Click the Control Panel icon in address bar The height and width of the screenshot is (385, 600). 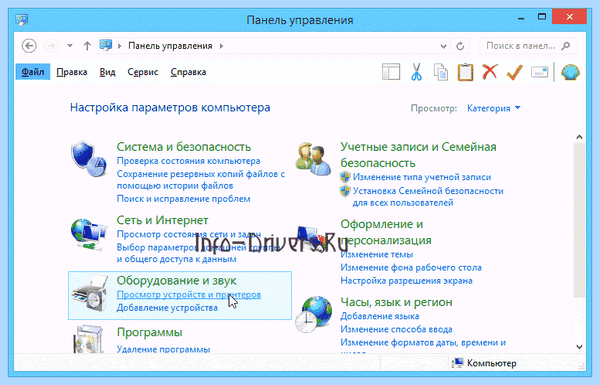pyautogui.click(x=106, y=46)
